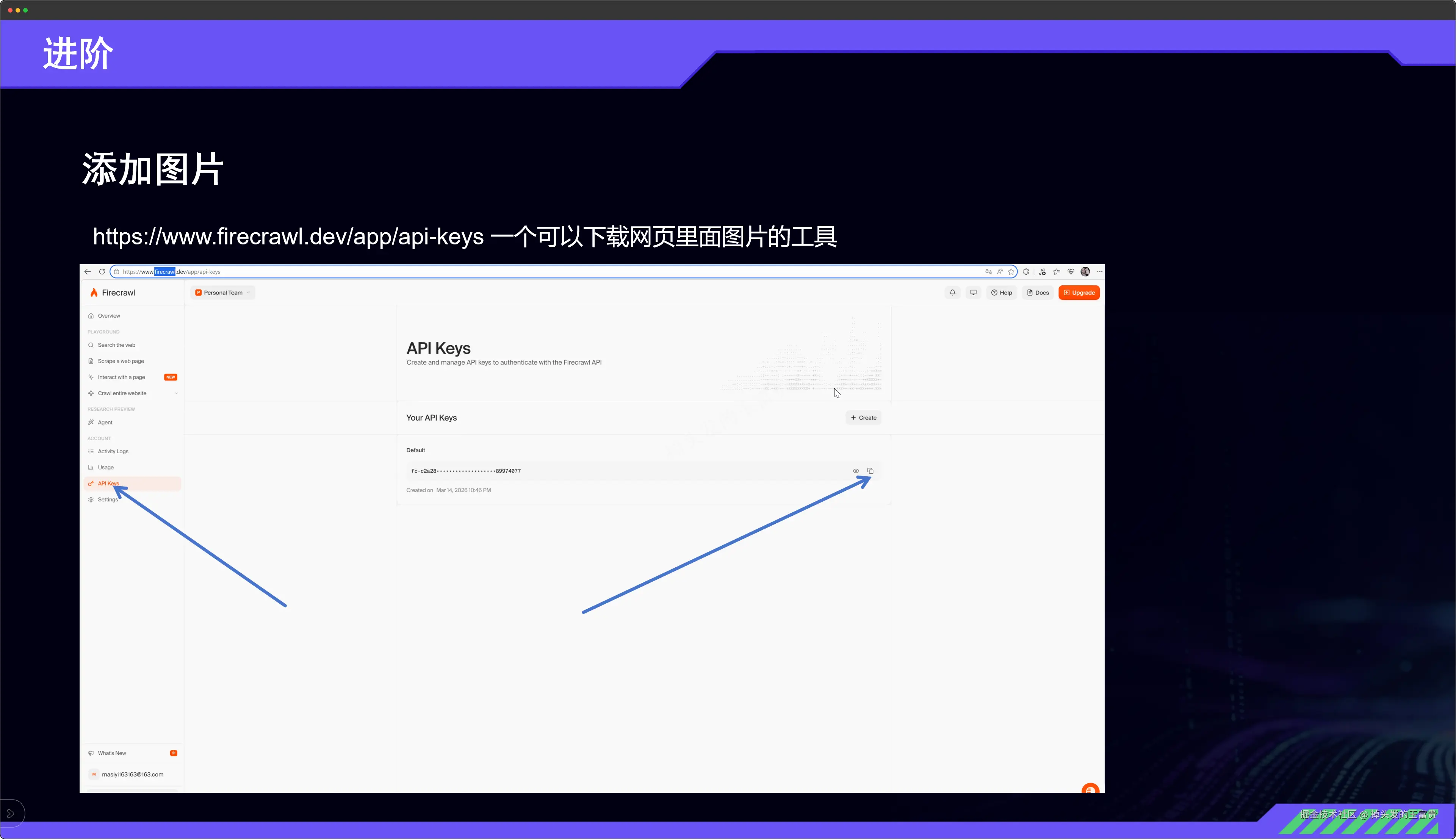Open the Docs link
This screenshot has width=1456, height=839.
1038,293
